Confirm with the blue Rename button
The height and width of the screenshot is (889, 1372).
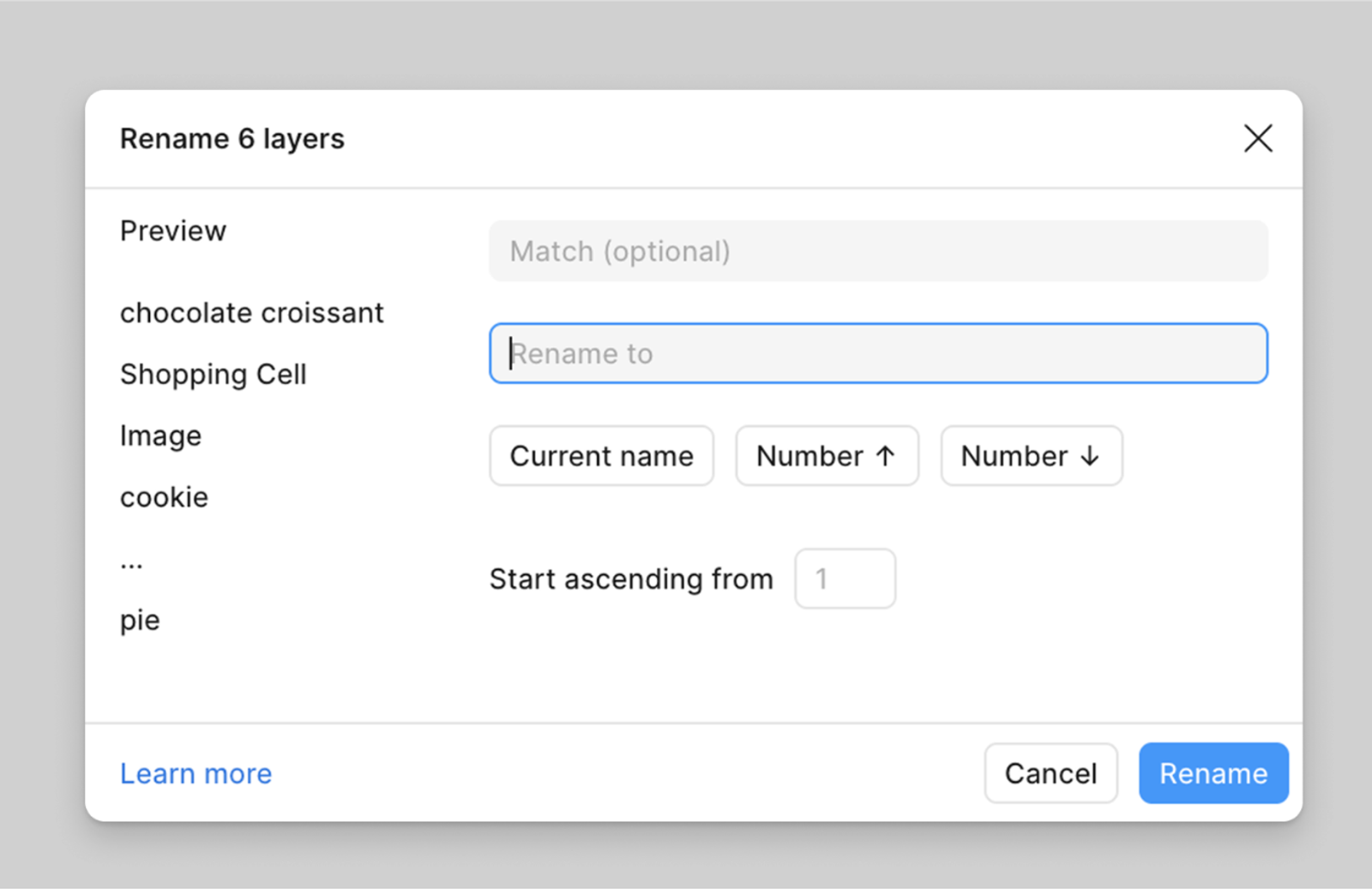pyautogui.click(x=1213, y=773)
